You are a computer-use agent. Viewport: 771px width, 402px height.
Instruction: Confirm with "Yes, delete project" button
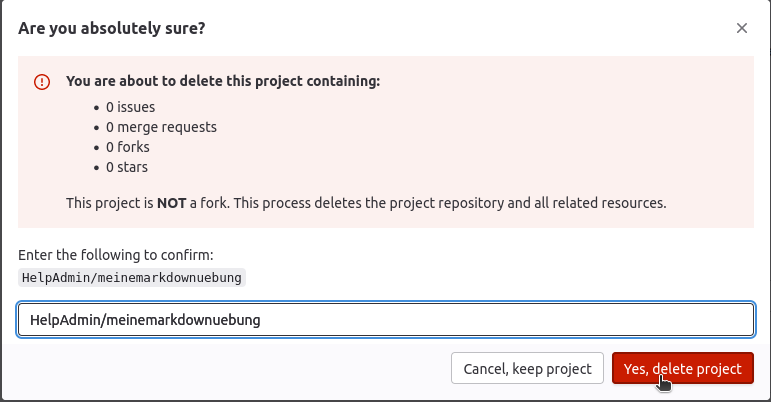coord(682,368)
